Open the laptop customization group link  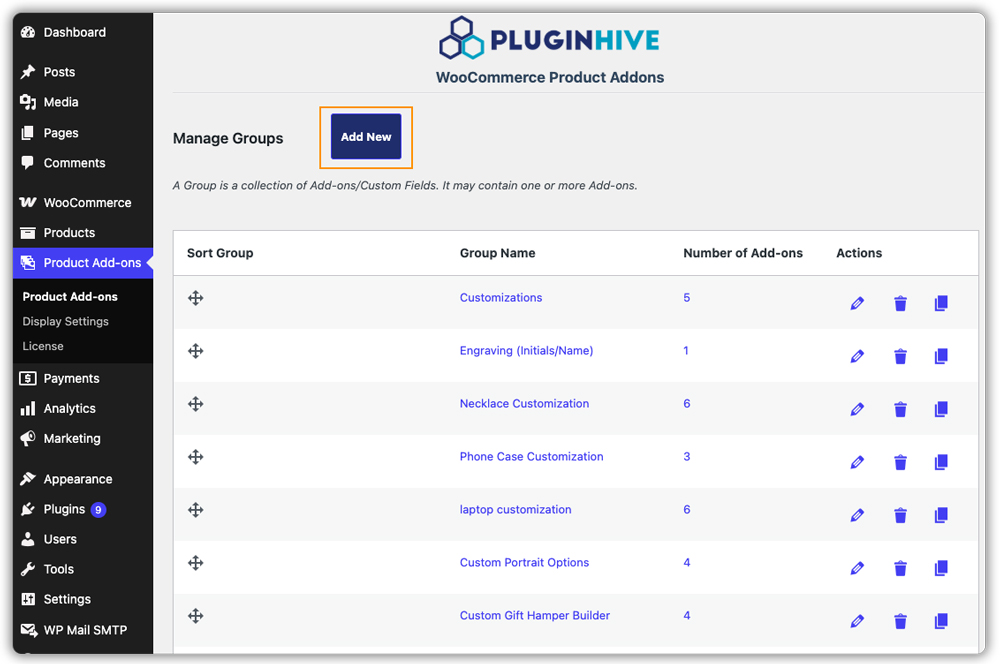pyautogui.click(x=515, y=510)
